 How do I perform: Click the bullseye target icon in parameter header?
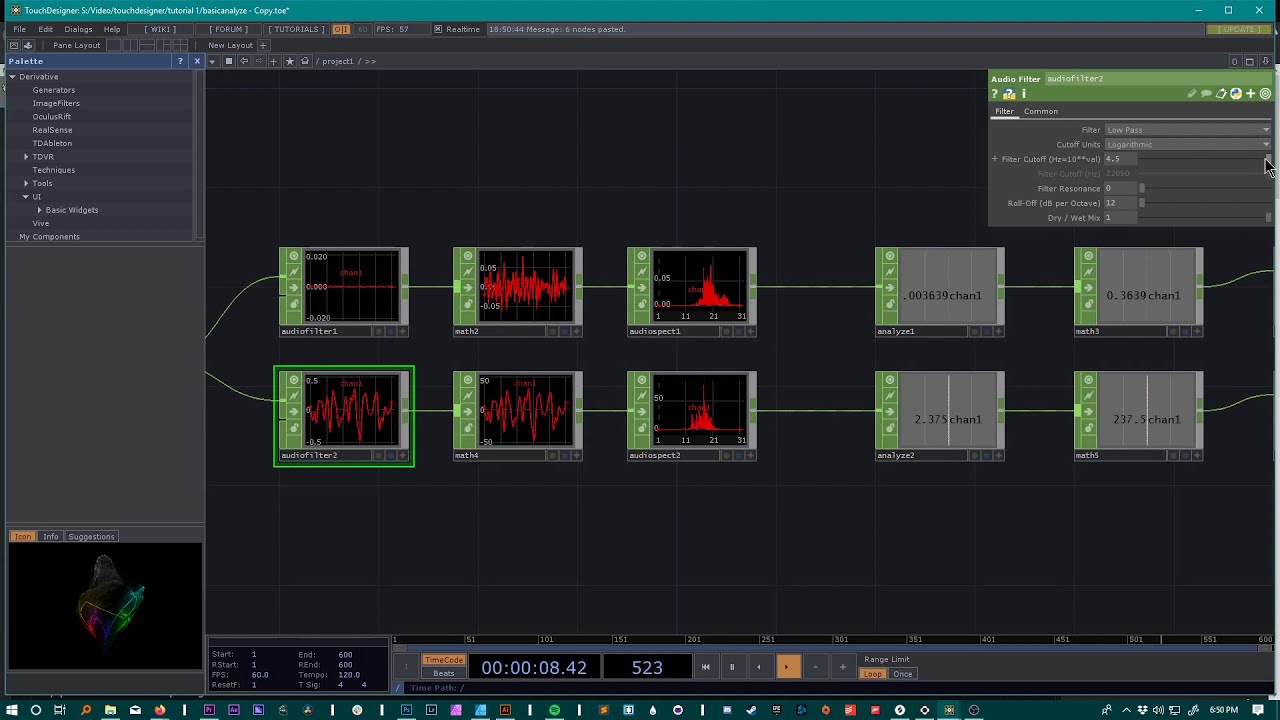[x=1265, y=94]
